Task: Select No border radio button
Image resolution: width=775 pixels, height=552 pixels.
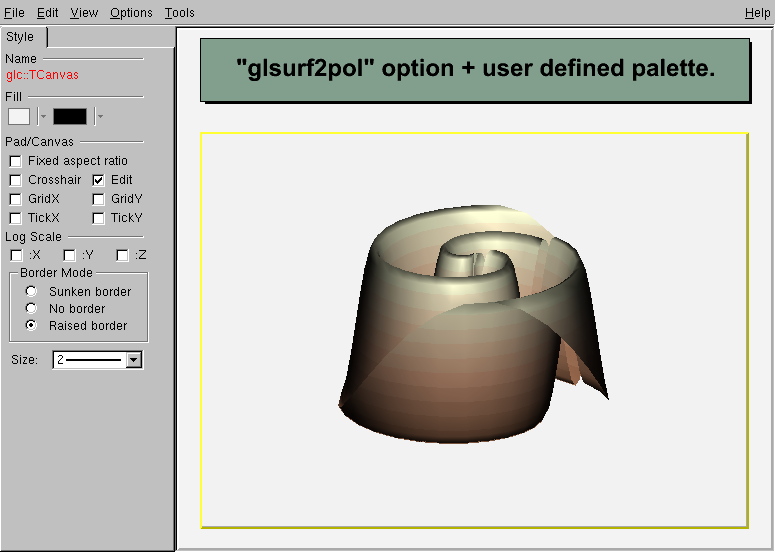Action: 31,308
